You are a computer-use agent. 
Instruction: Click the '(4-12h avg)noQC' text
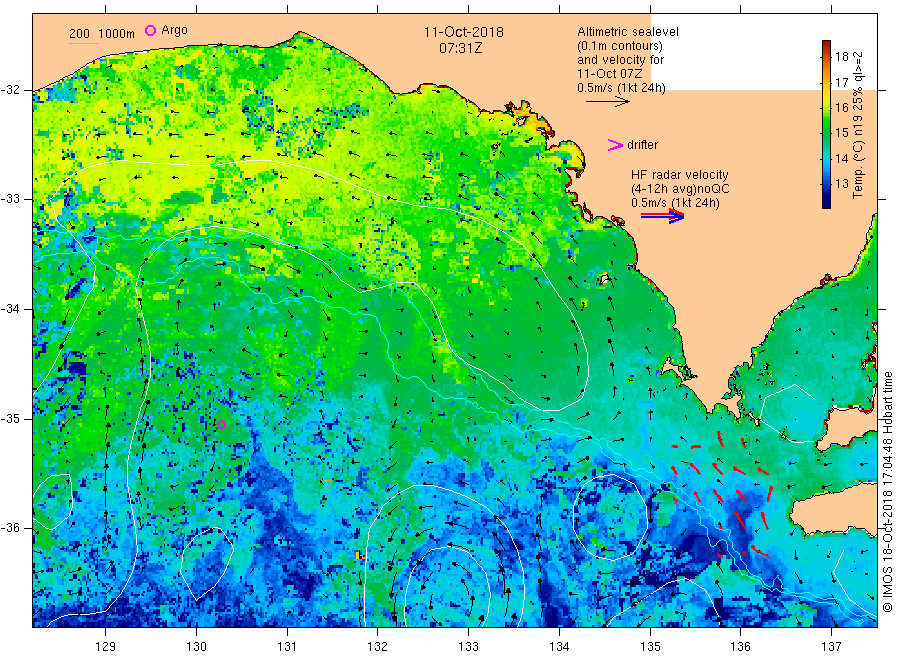coord(680,189)
